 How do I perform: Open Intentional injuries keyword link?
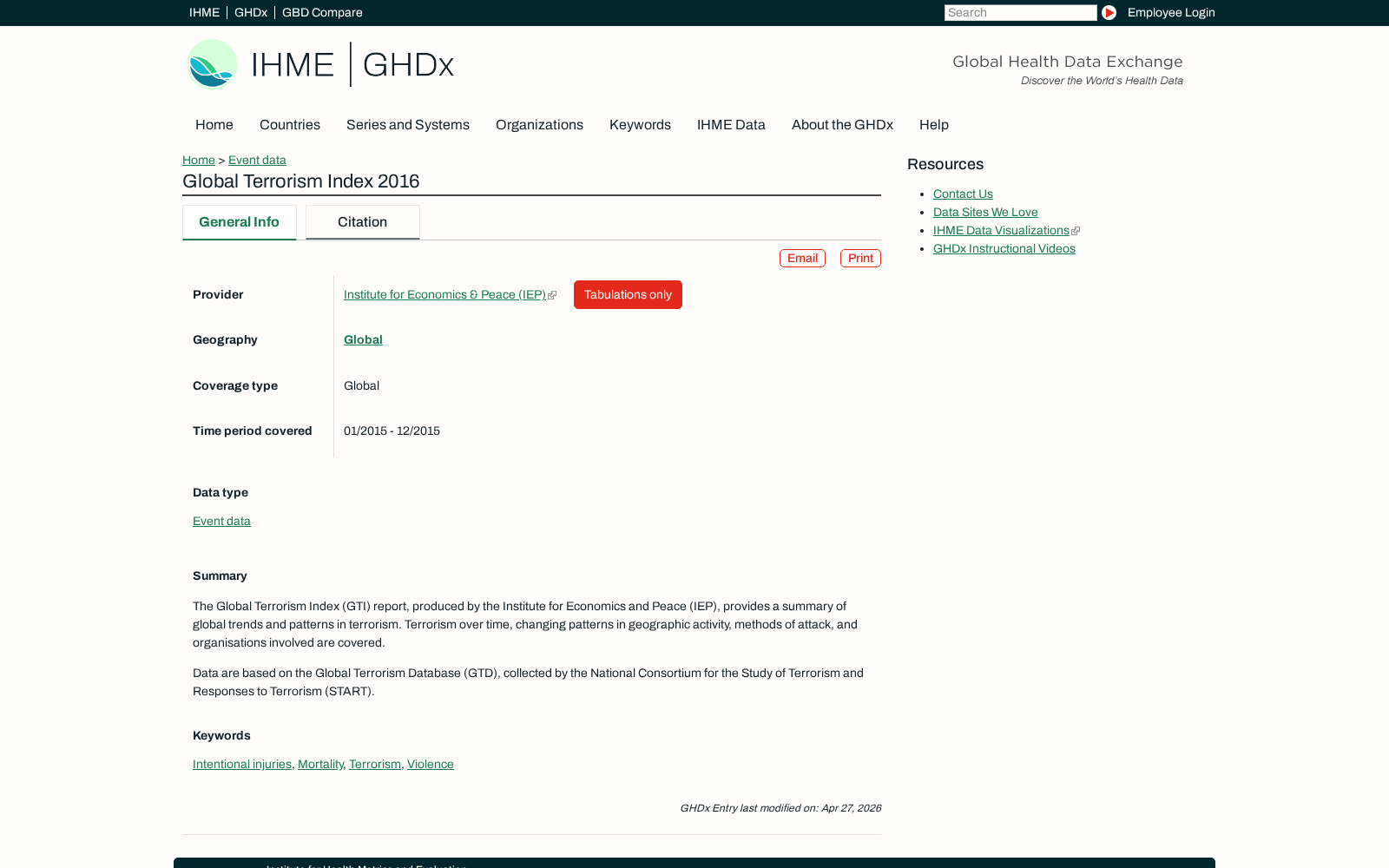coord(242,765)
